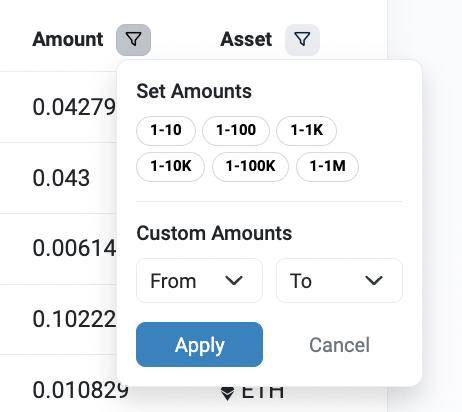Select the 1-10 preset amount chip
Screen dimensions: 462x412
pyautogui.click(x=166, y=131)
